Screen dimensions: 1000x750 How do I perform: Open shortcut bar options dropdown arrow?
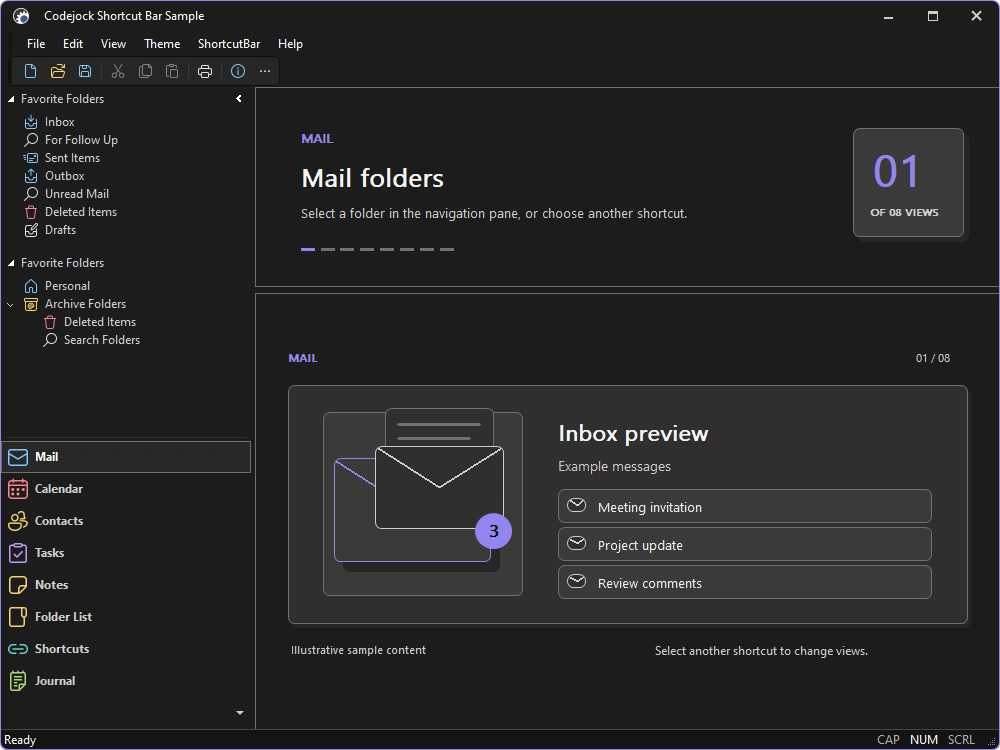click(240, 713)
